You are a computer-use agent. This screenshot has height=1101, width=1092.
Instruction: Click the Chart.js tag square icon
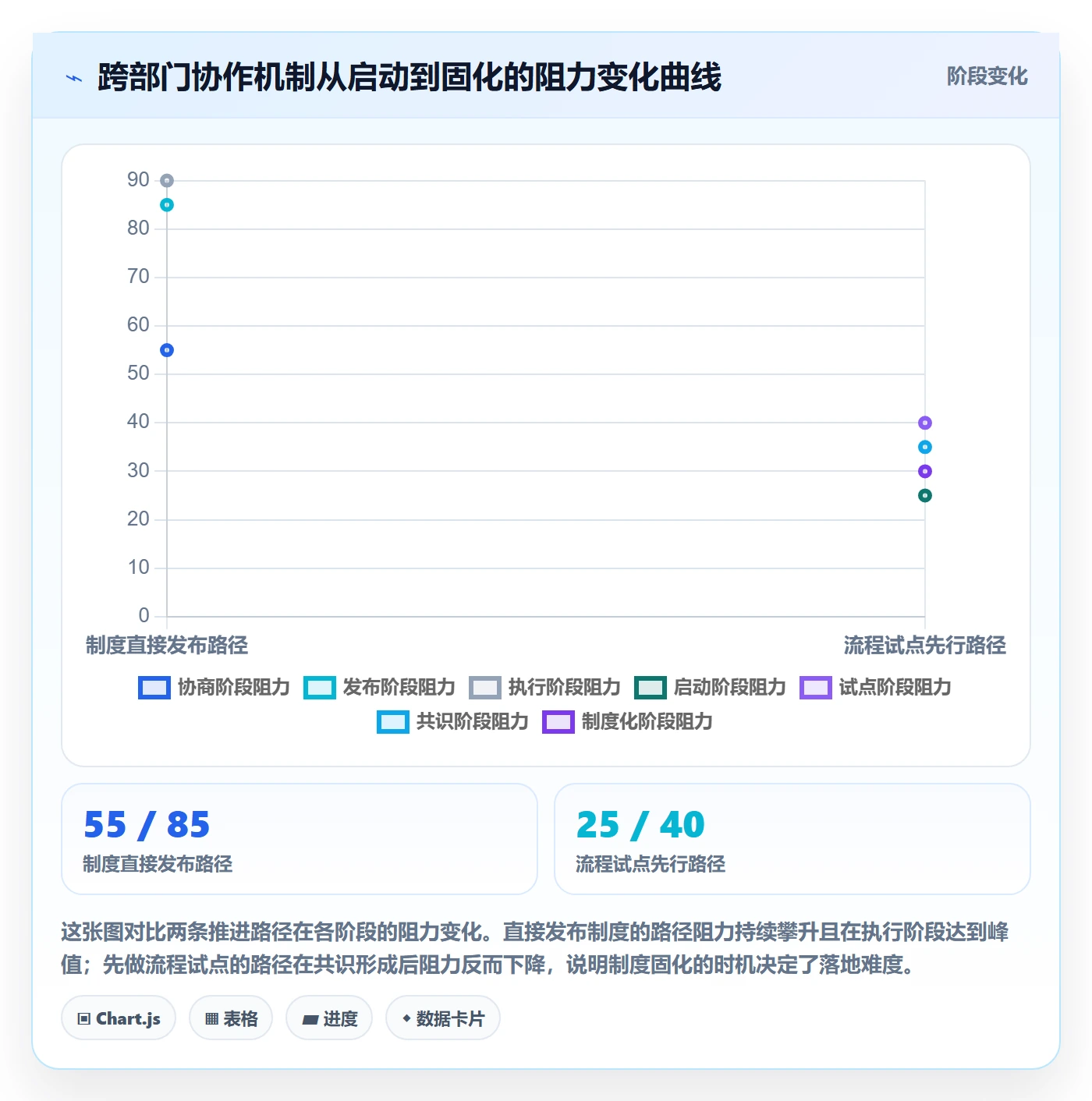(x=84, y=1019)
